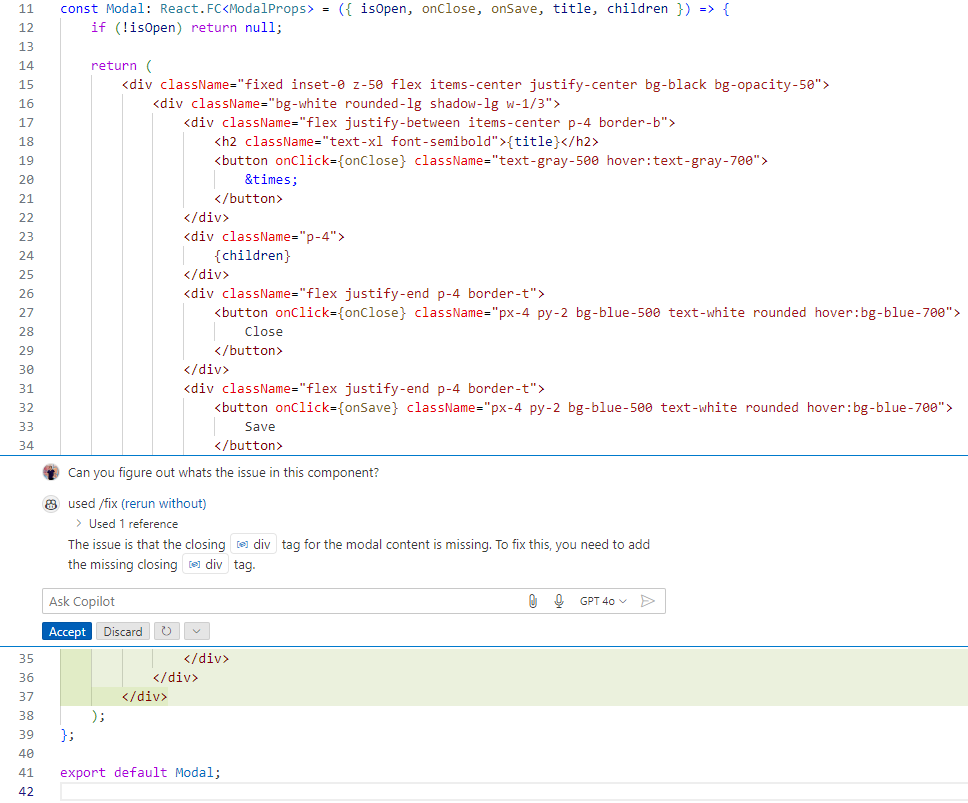968x803 pixels.
Task: Click the rerun without link
Action: pos(164,504)
